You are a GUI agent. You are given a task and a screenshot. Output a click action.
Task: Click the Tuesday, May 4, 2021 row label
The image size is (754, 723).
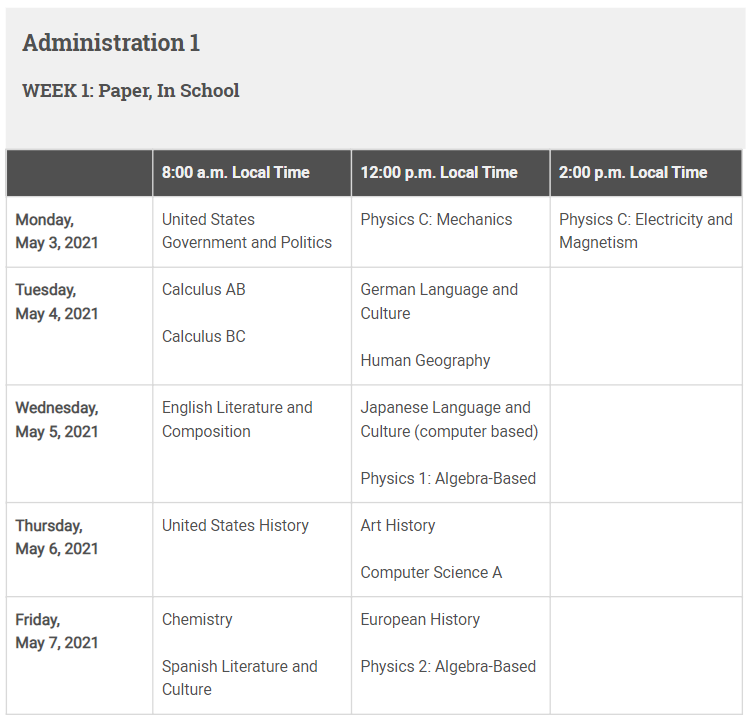[x=57, y=301]
